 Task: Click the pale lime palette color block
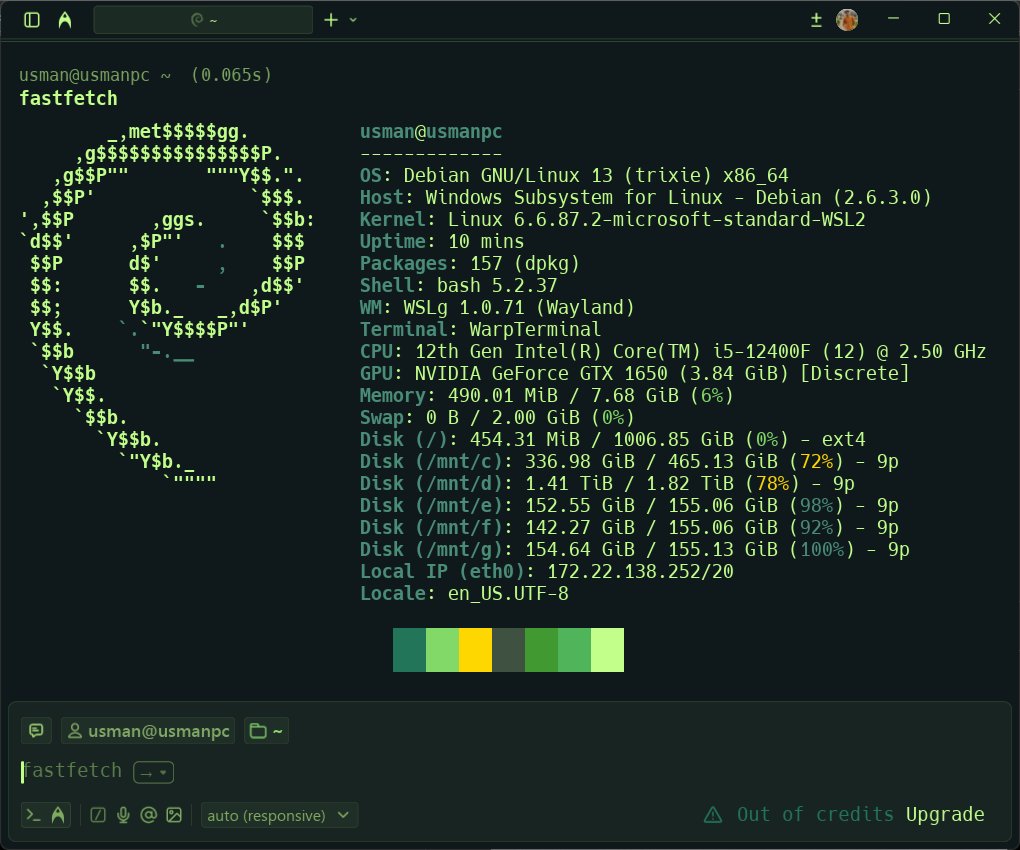(608, 650)
